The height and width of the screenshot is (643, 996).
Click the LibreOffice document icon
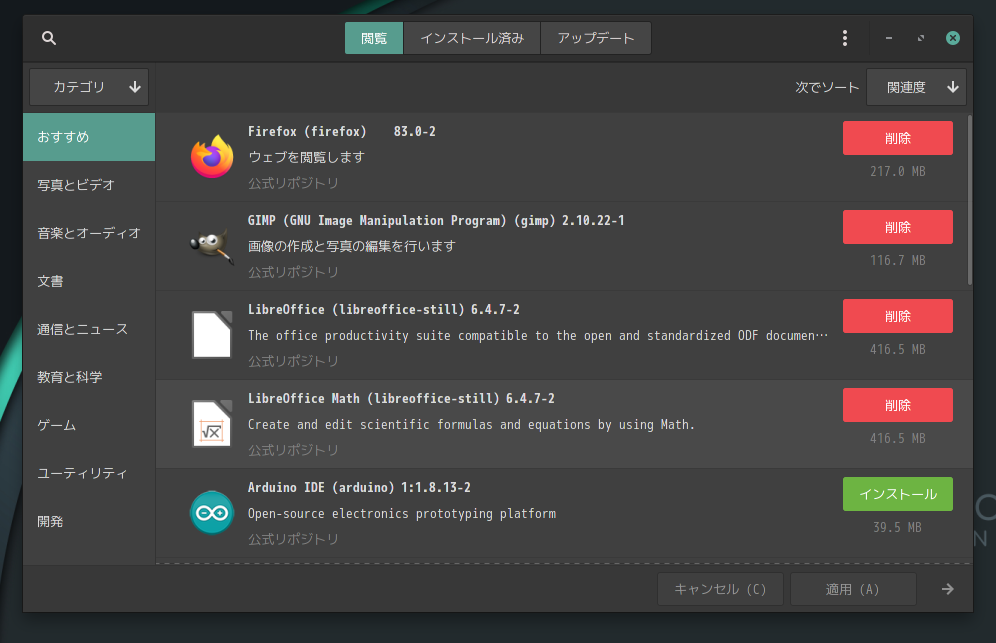coord(212,335)
